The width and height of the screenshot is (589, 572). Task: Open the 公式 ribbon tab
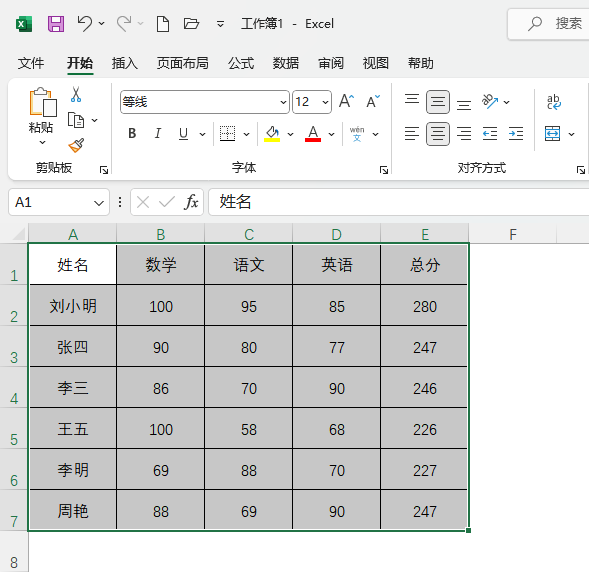coord(241,63)
